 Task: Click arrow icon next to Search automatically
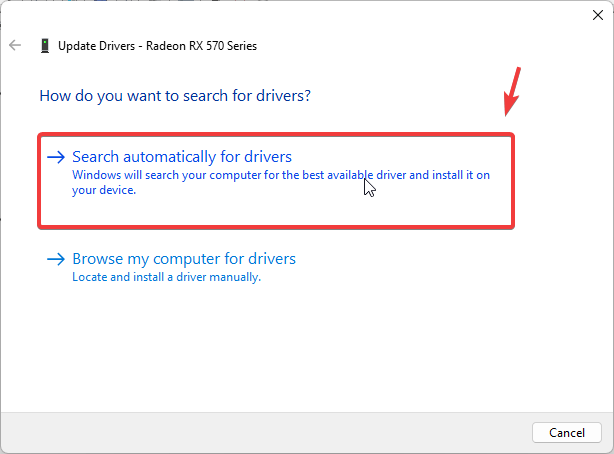(x=56, y=157)
